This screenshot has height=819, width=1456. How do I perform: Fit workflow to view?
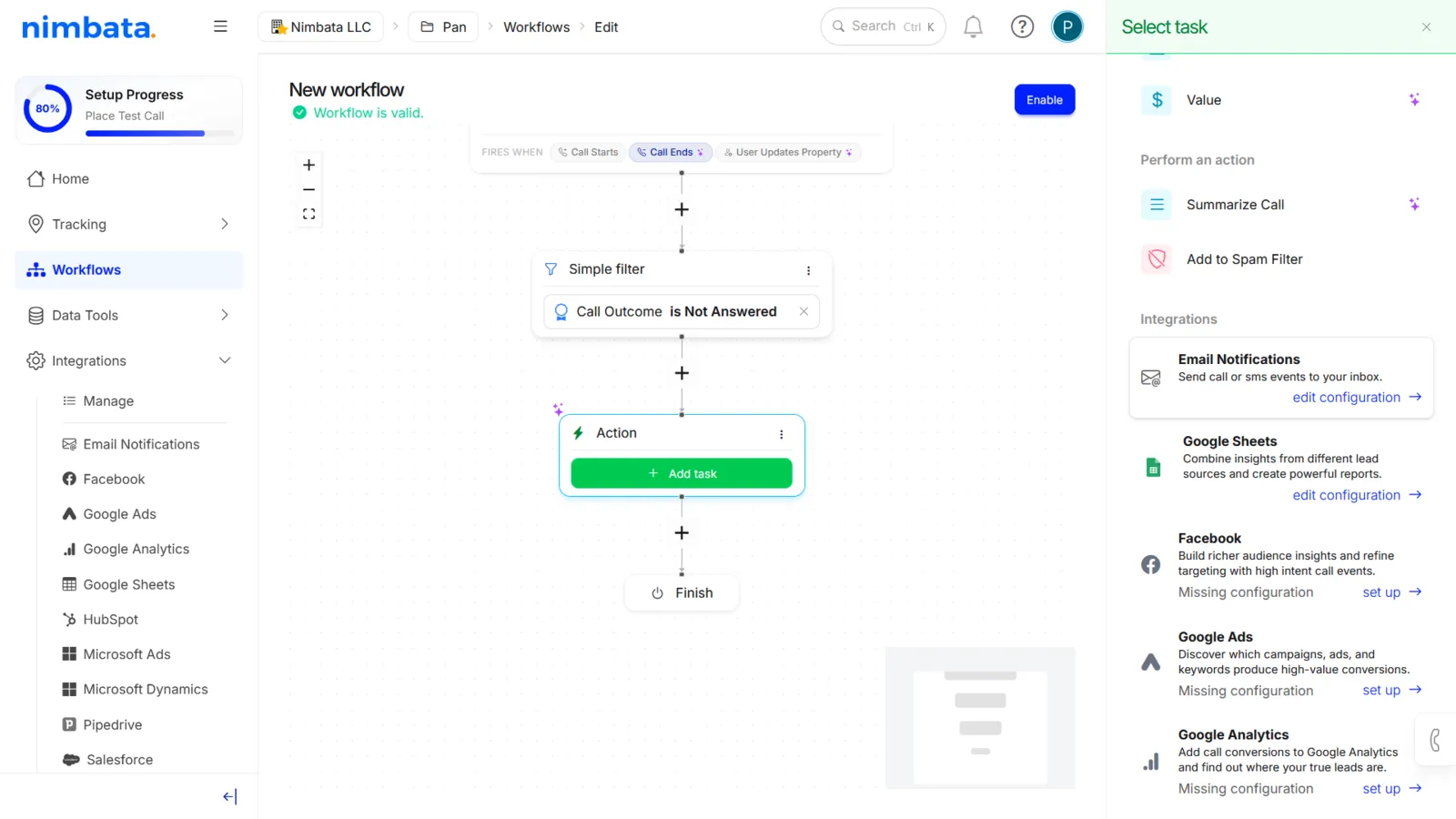click(308, 214)
